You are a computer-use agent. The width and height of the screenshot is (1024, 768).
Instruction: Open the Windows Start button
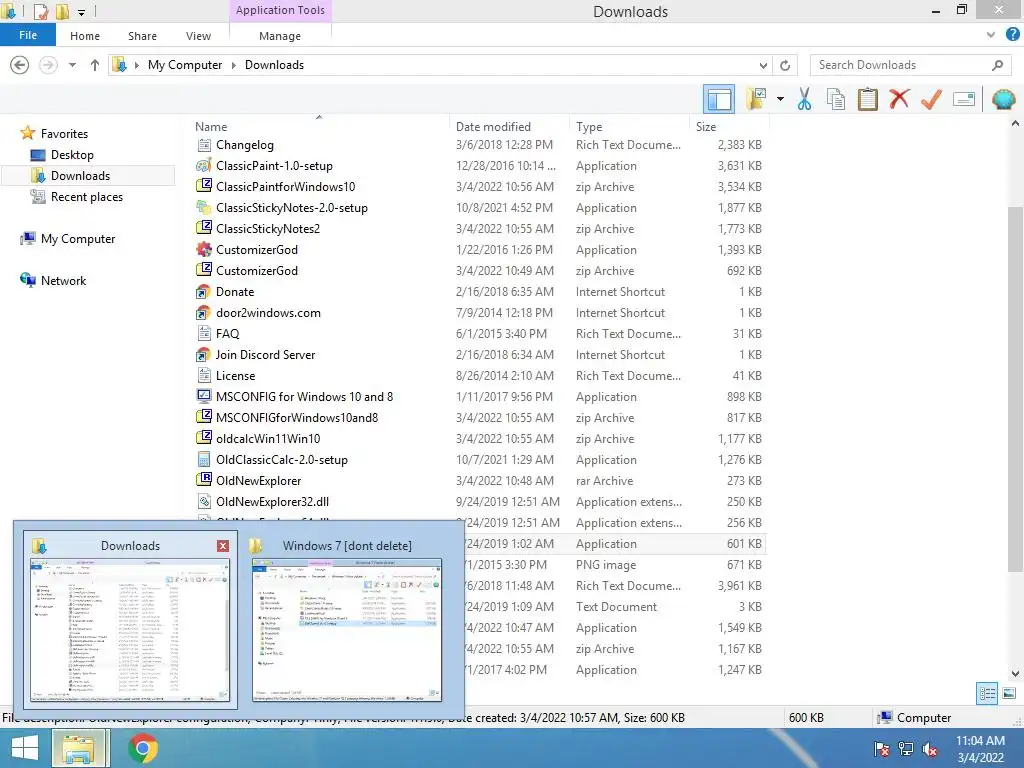[24, 748]
